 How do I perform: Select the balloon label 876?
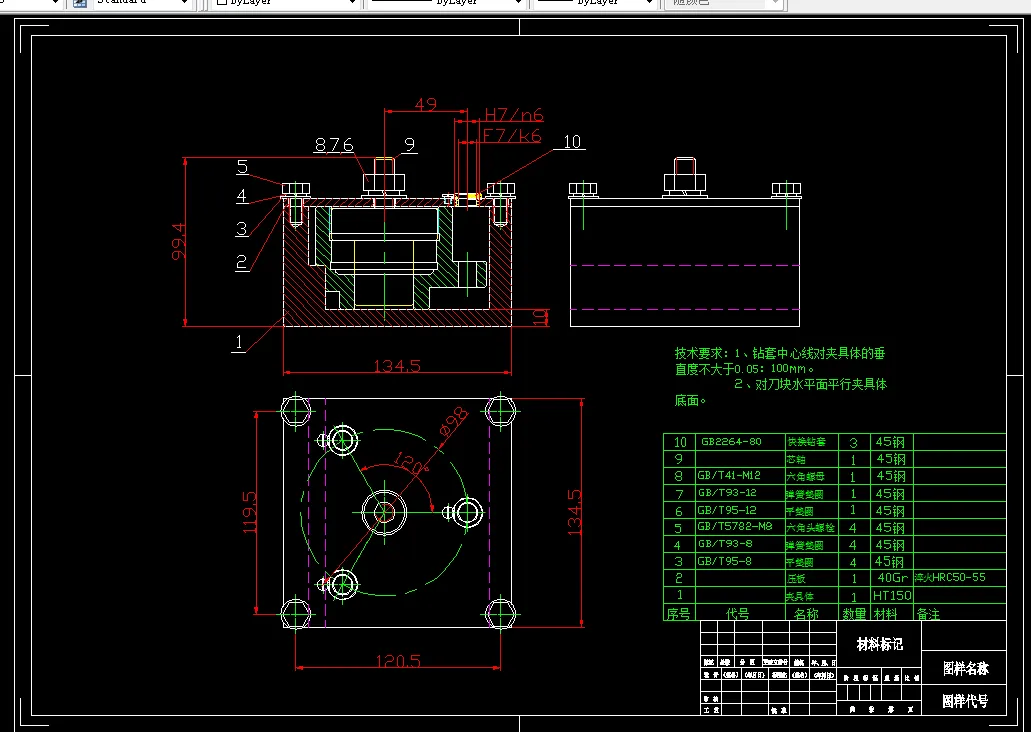[334, 145]
